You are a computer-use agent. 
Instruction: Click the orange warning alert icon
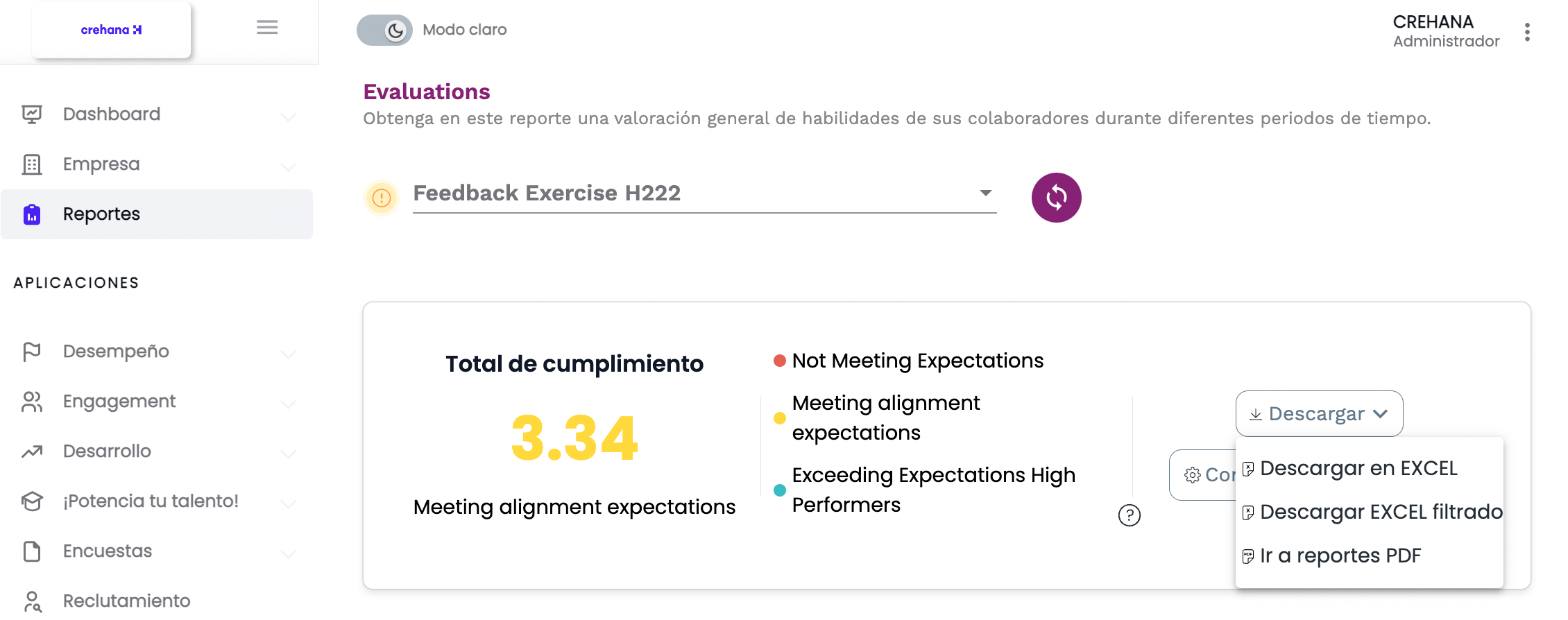382,198
